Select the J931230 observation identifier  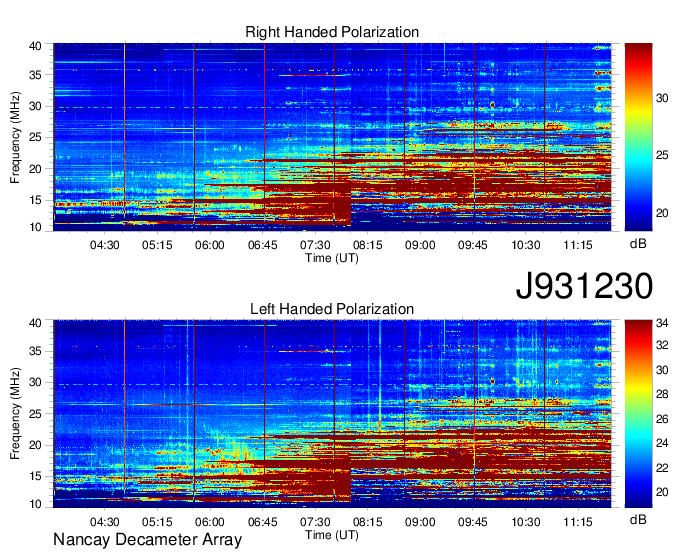coord(584,286)
